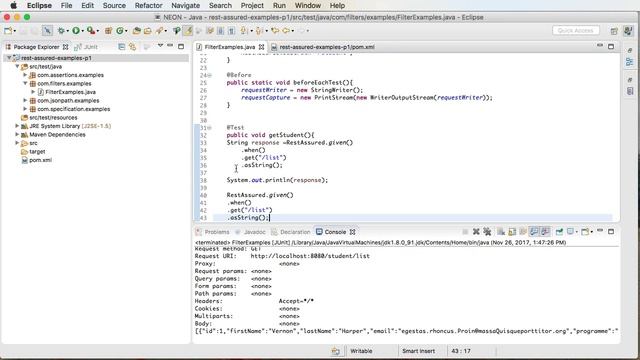Toggle Scroll Lock in the Console

click(512, 232)
